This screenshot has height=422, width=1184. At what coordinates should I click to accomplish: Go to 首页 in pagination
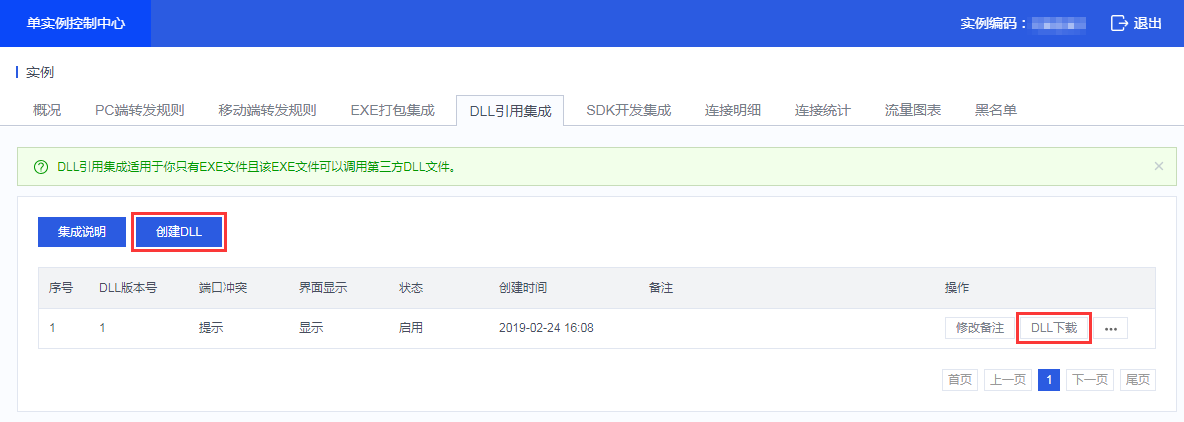[x=960, y=380]
